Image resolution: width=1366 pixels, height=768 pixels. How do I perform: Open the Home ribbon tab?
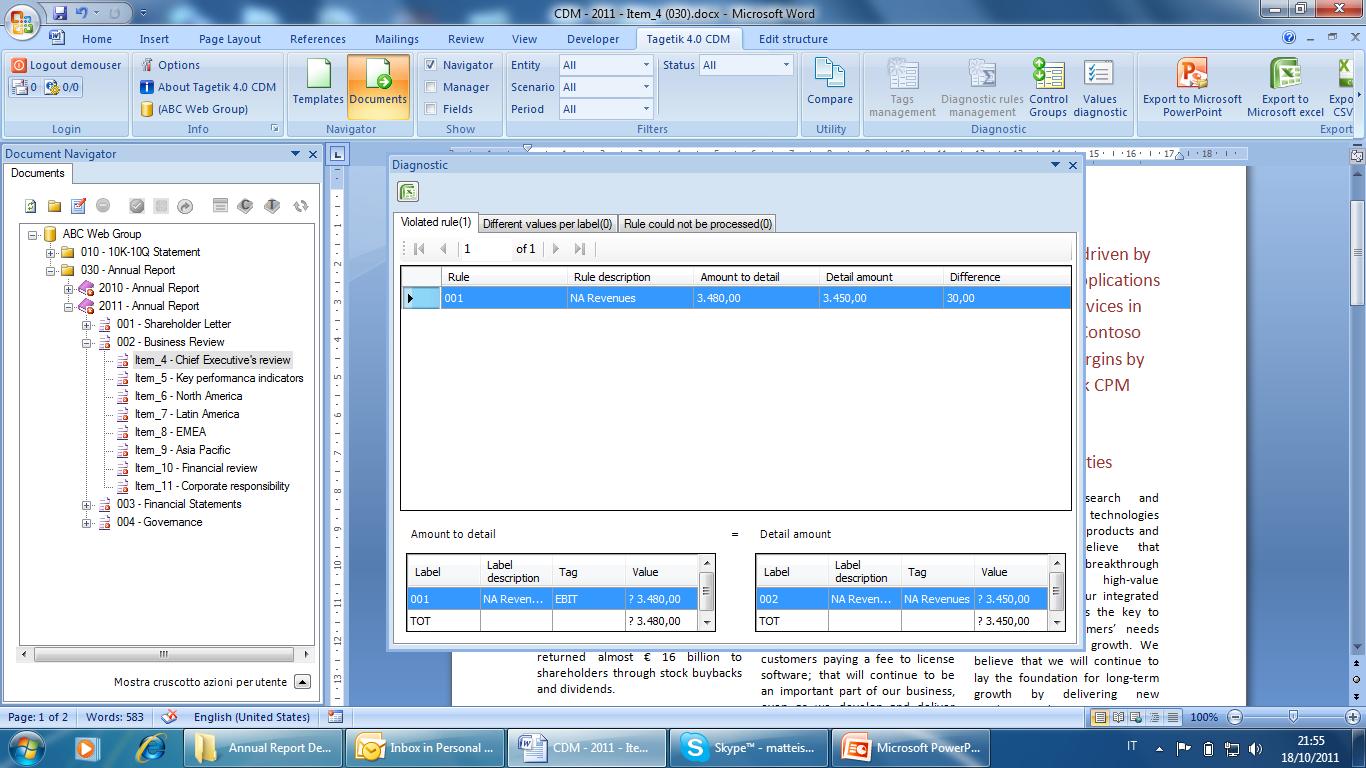[x=97, y=39]
